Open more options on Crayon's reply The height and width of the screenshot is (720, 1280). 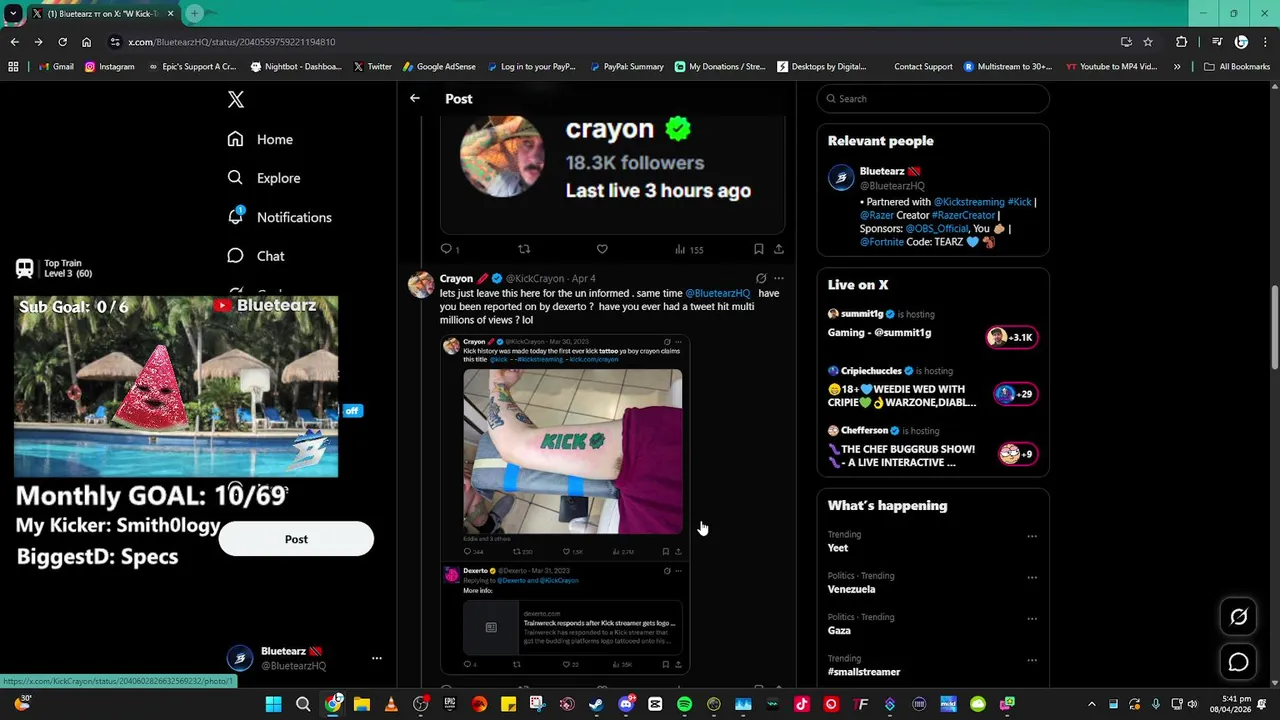pyautogui.click(x=779, y=278)
